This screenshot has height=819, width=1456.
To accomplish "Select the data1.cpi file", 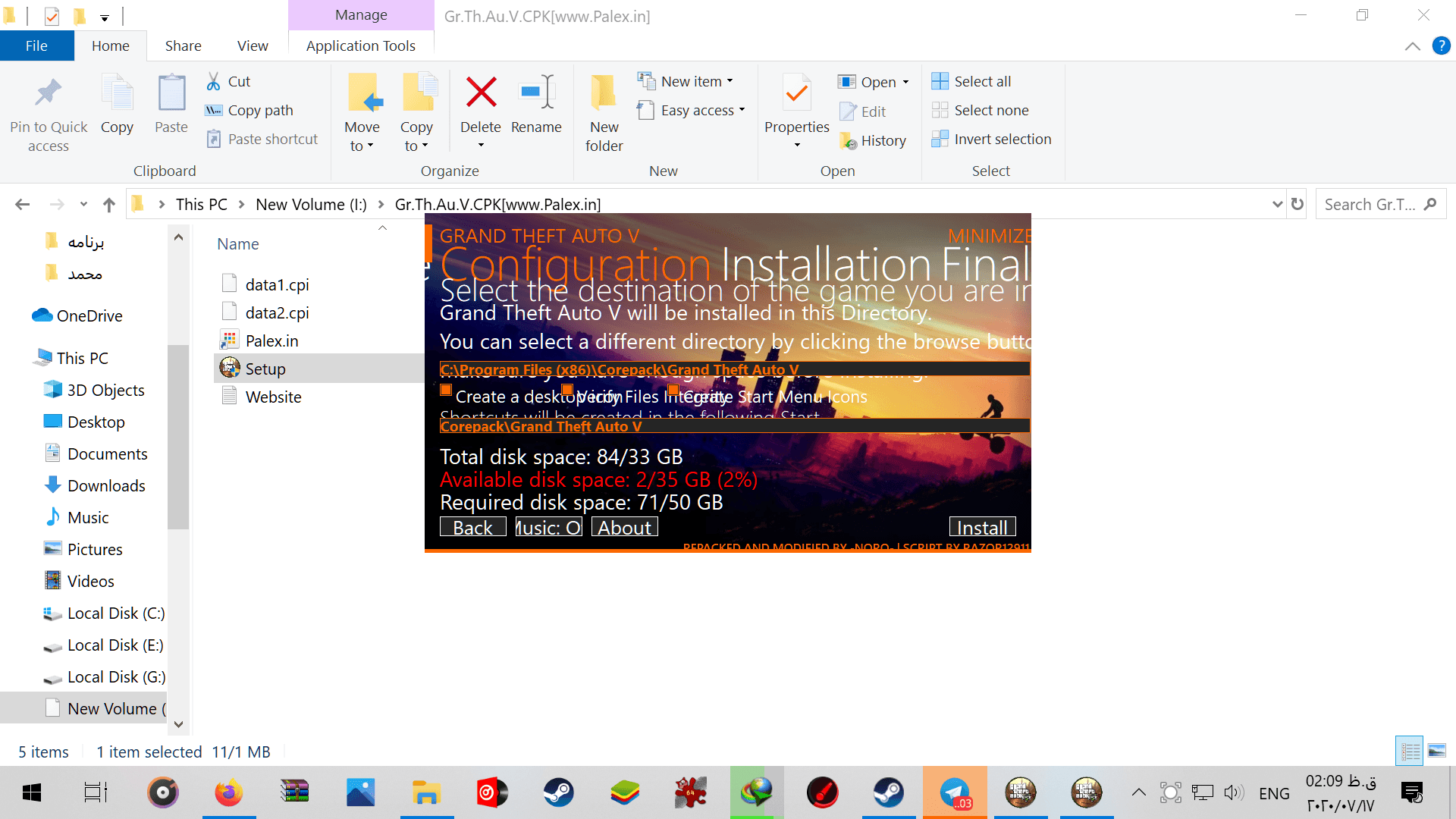I will click(277, 284).
